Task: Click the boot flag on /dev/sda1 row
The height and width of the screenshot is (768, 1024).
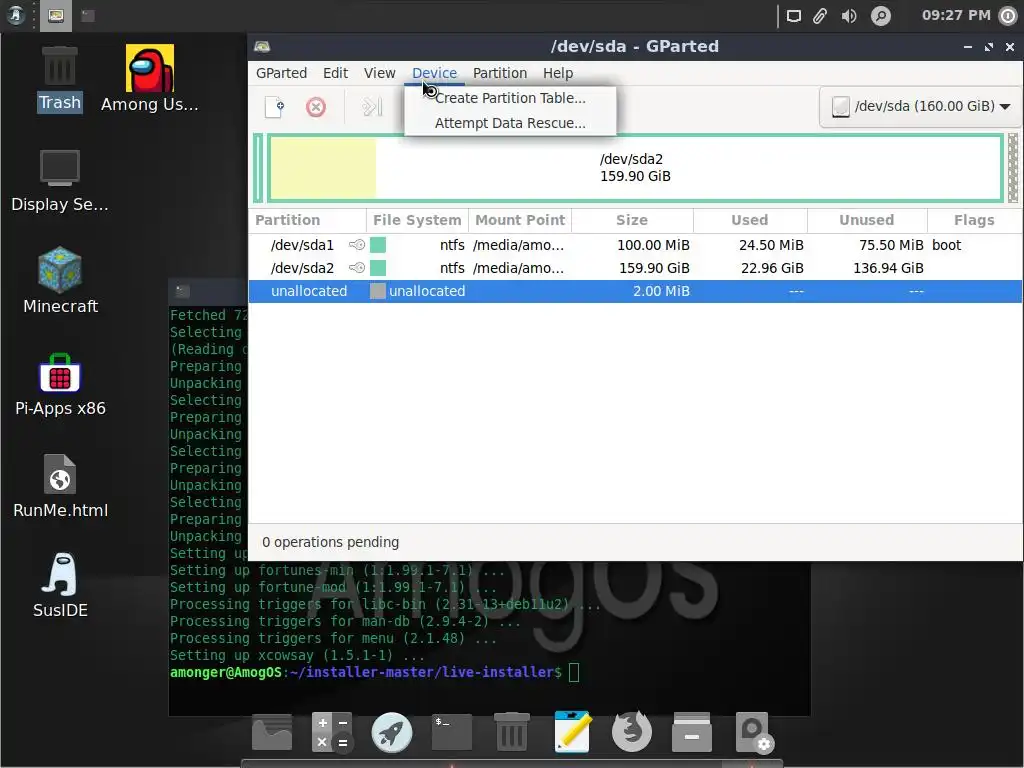Action: pyautogui.click(x=946, y=245)
